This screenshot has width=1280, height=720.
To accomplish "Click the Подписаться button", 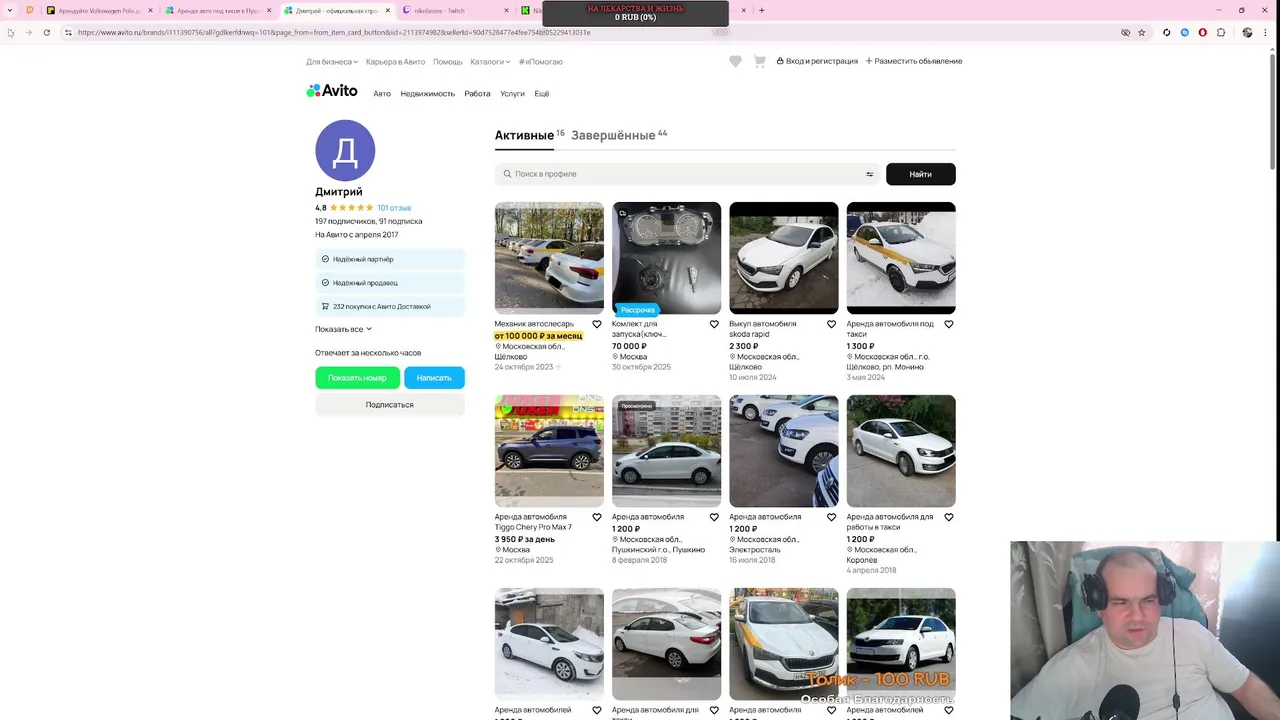I will coord(390,405).
